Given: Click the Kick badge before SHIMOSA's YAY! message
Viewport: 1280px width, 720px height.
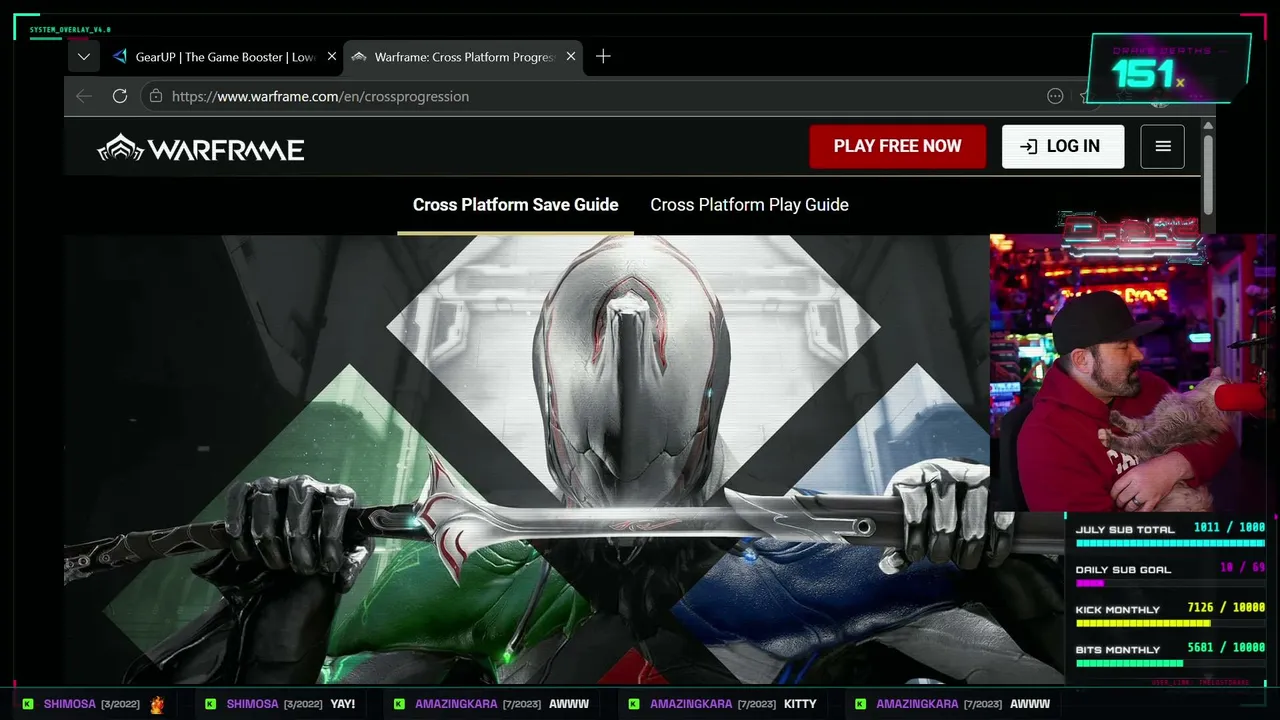Looking at the screenshot, I should [x=211, y=704].
